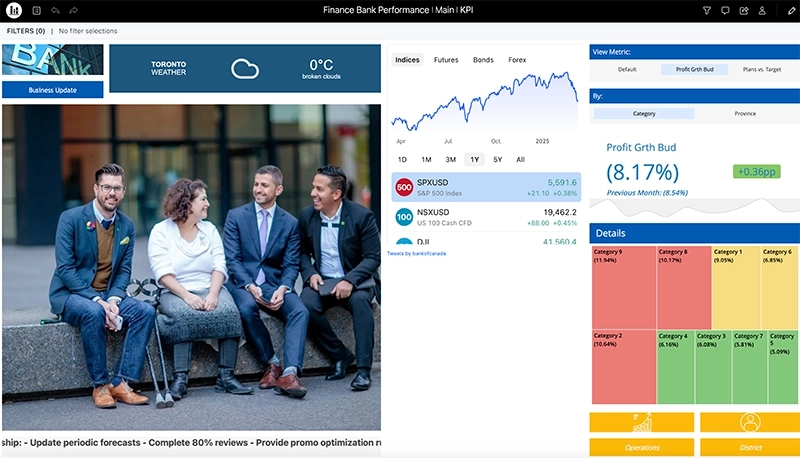The image size is (800, 458).
Task: Switch to the Bonds tab
Action: point(483,60)
